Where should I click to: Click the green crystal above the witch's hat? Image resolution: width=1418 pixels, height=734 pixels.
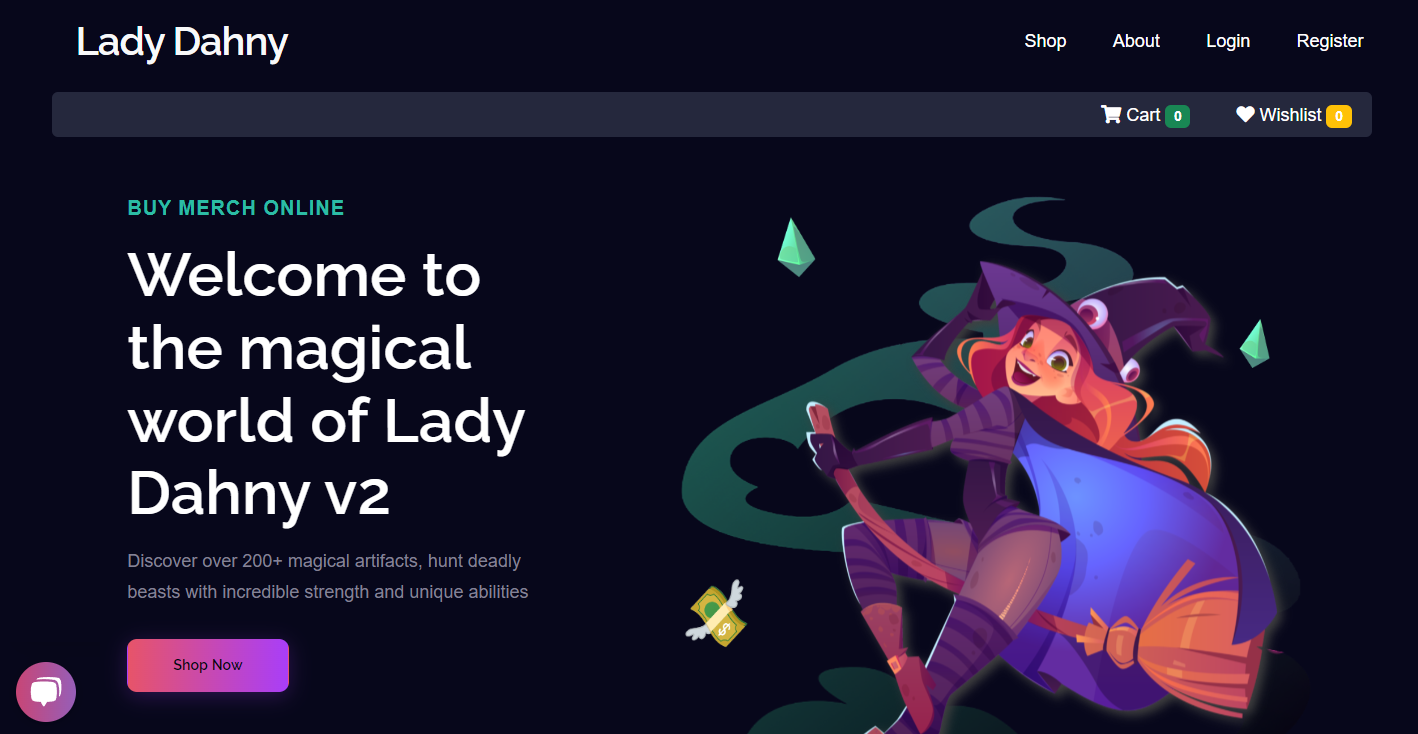click(796, 247)
